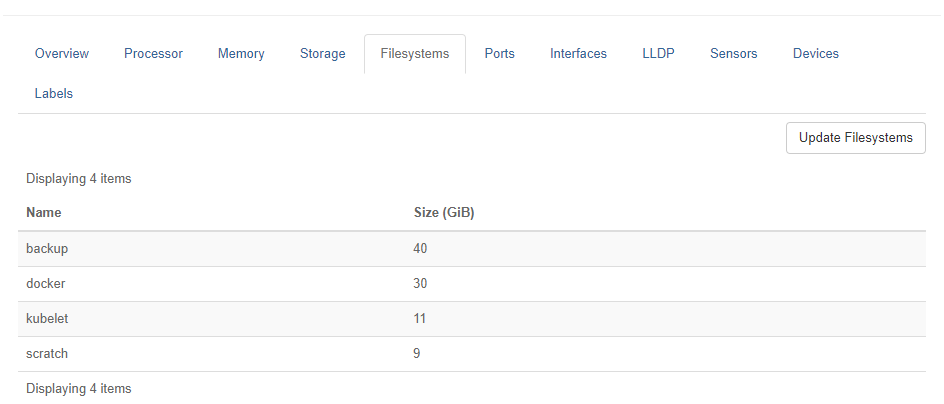Image resolution: width=944 pixels, height=404 pixels.
Task: Select the backup filesystem row
Action: [x=47, y=248]
